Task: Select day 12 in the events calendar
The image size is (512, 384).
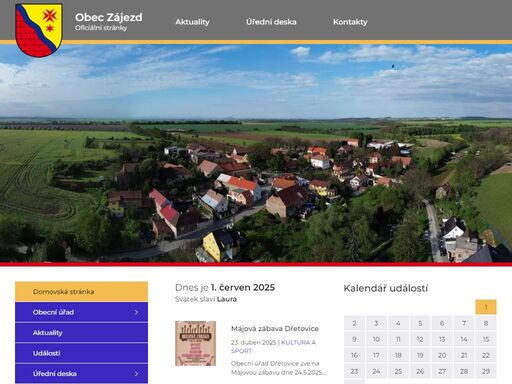Action: [420, 339]
